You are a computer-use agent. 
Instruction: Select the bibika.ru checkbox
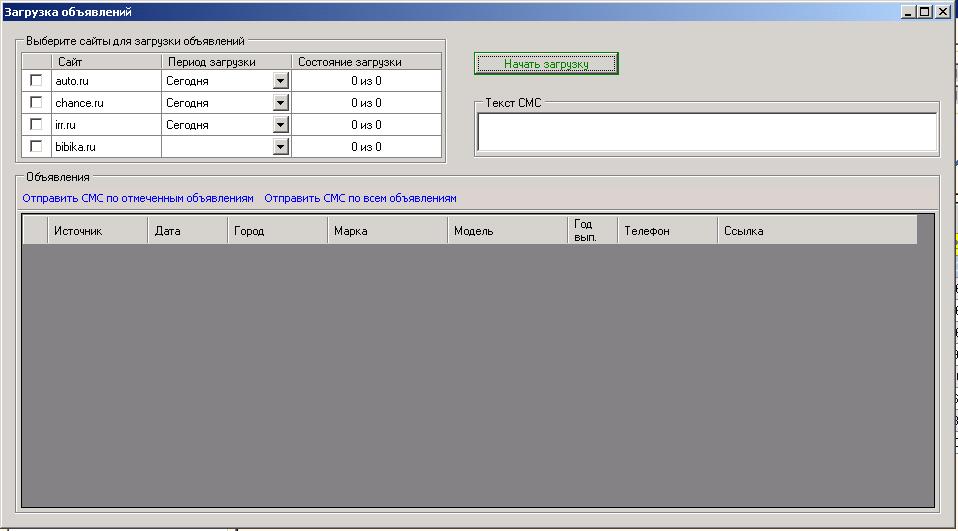tap(37, 147)
